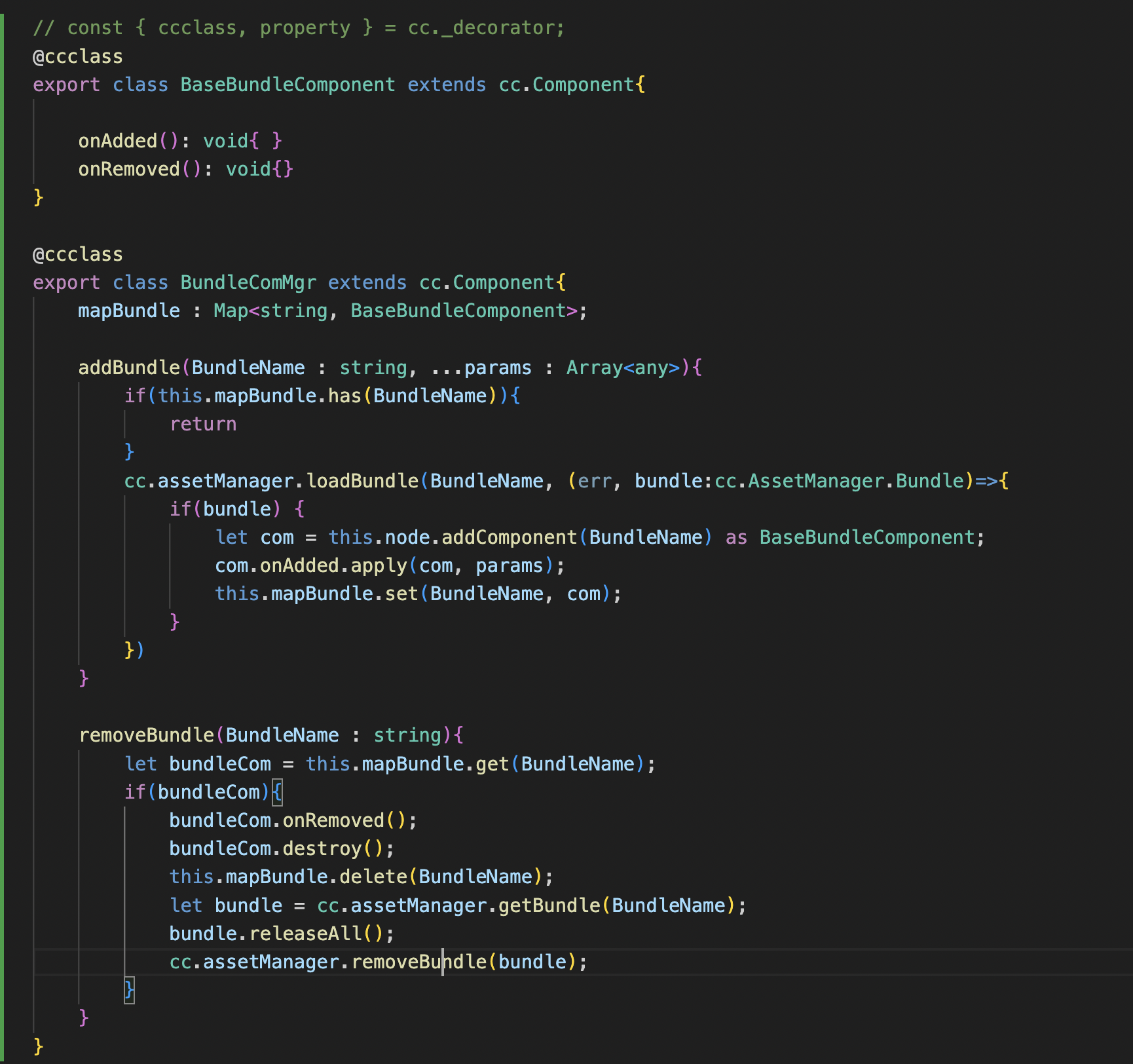Click the "...params" rest parameter
This screenshot has width=1133, height=1064.
tap(481, 368)
